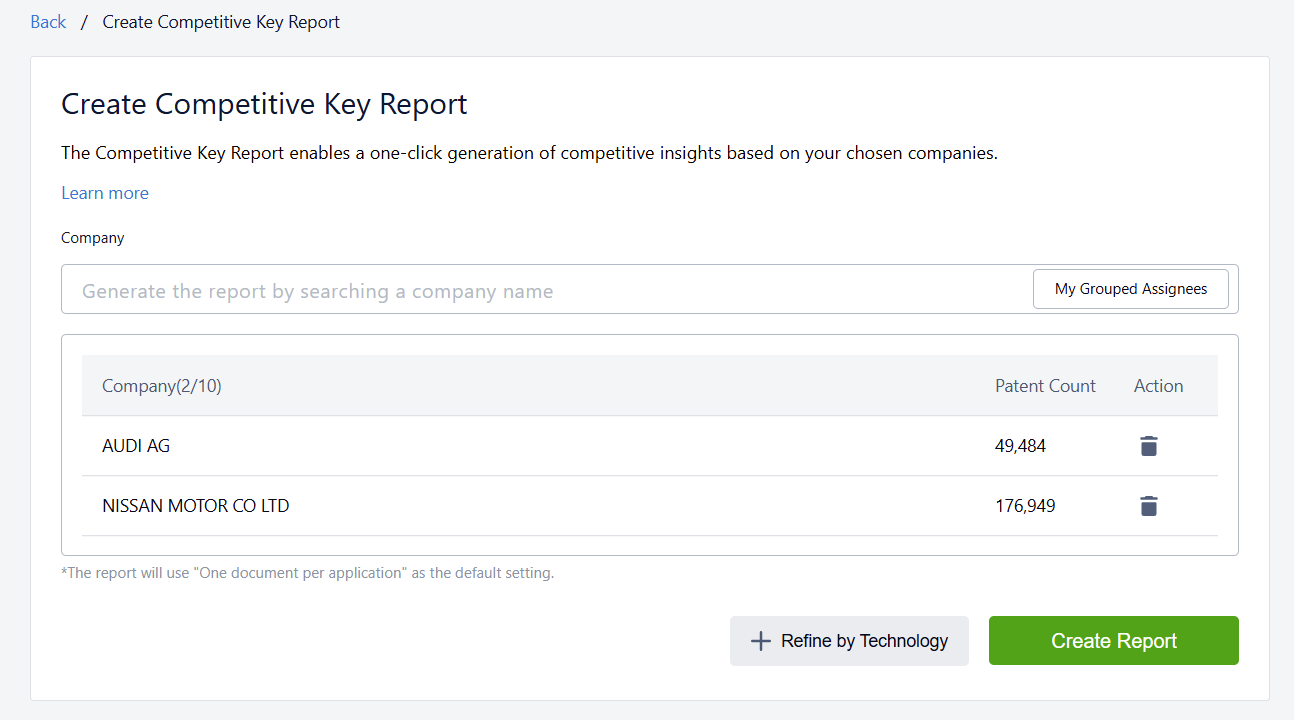Go back via the Back breadcrumb link
Screen dimensions: 1294x720
(48, 22)
